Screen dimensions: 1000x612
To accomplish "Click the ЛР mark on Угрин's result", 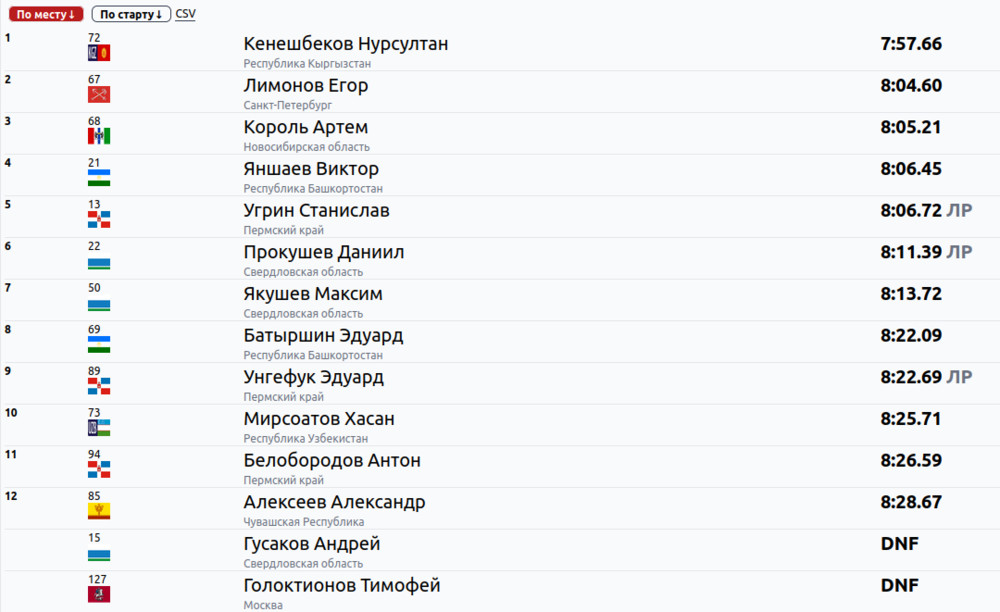I will [960, 211].
